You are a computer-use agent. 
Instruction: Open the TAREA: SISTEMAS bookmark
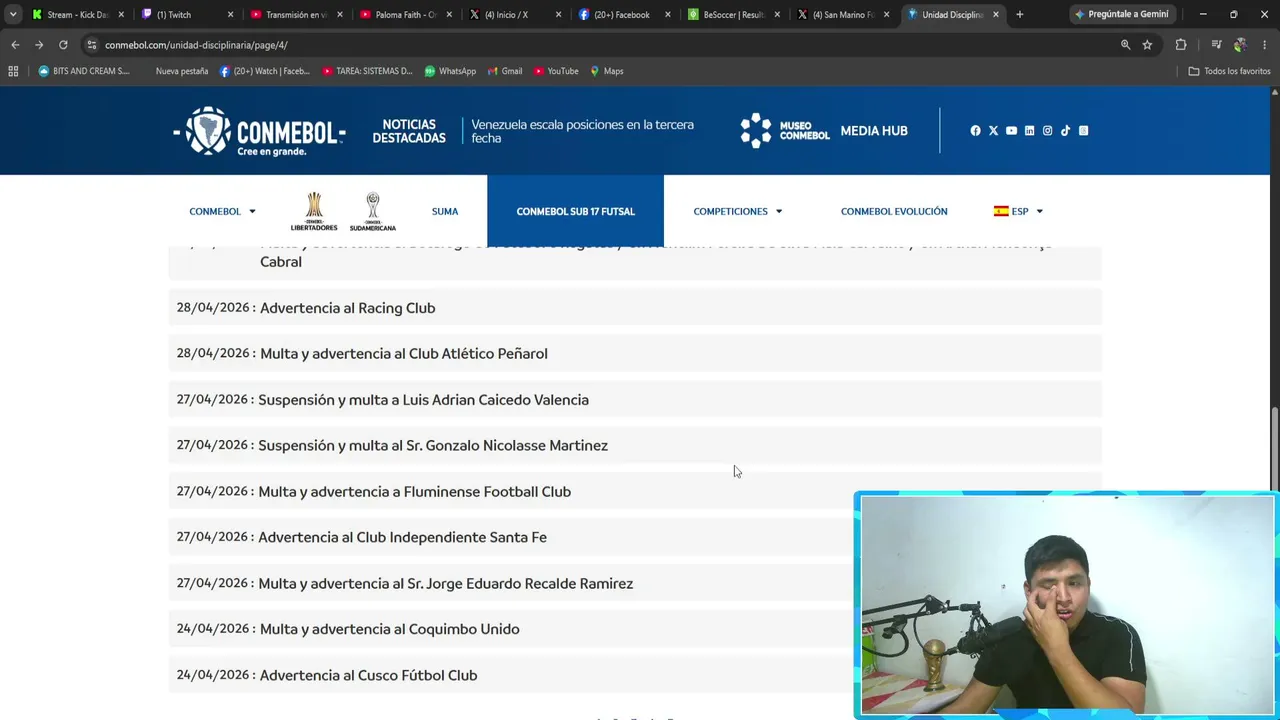[x=368, y=71]
